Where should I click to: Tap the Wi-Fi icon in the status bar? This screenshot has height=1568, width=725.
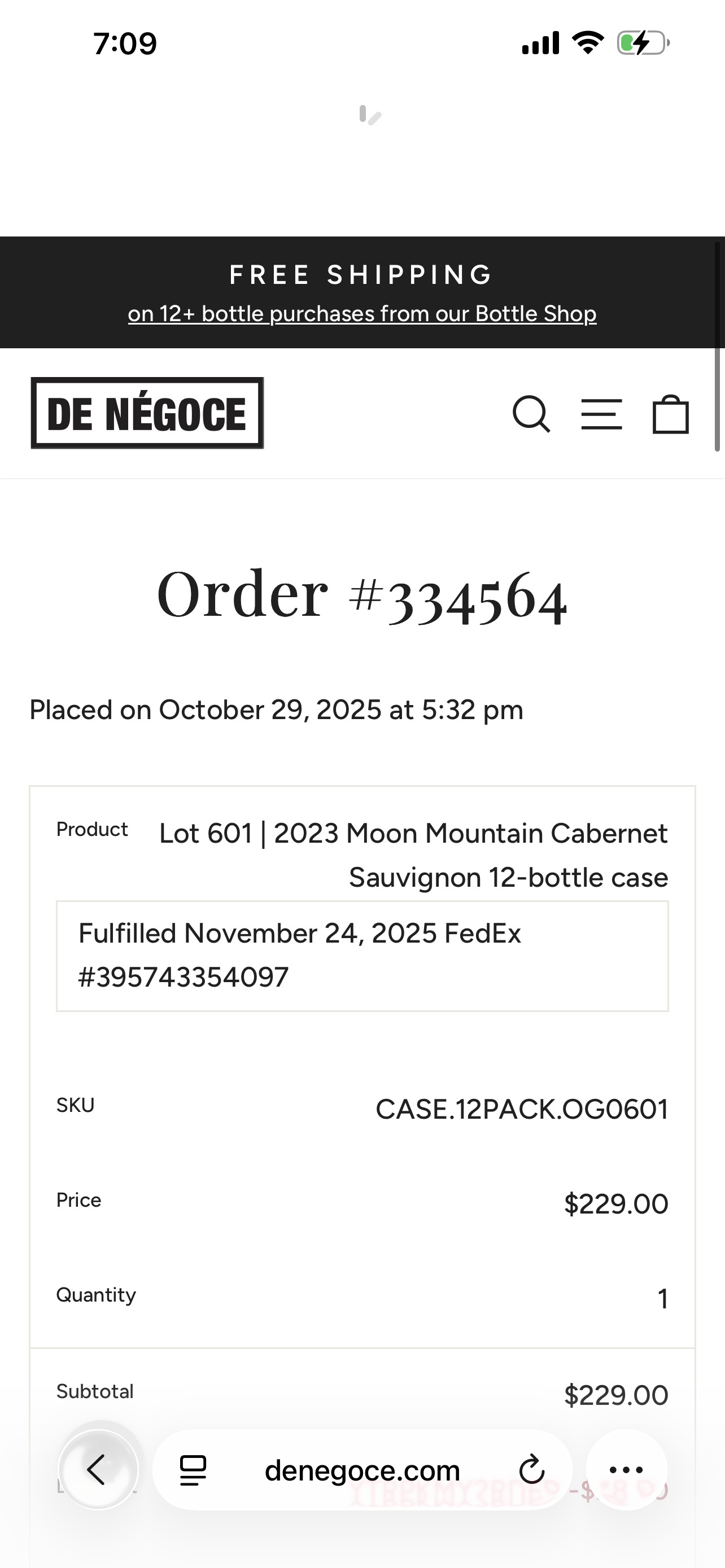(x=587, y=43)
